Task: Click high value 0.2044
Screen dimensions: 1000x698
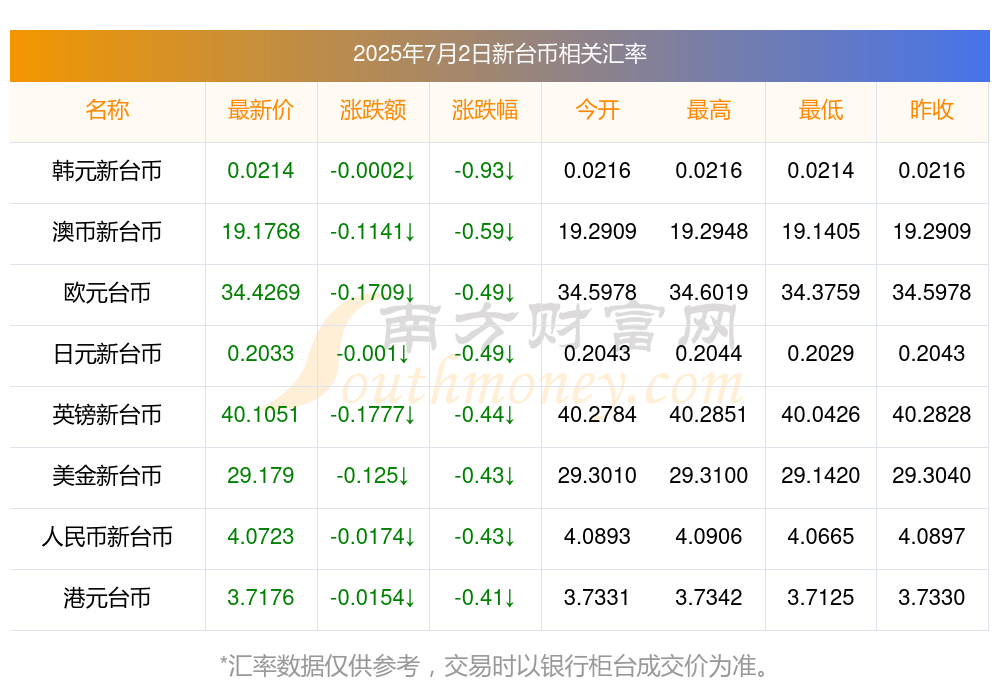Action: [709, 353]
